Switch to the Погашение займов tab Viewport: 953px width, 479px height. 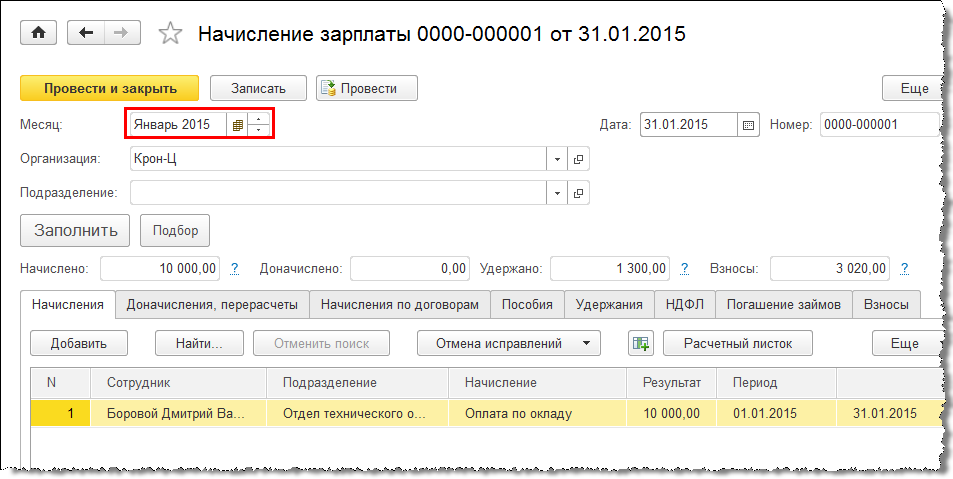tap(783, 305)
